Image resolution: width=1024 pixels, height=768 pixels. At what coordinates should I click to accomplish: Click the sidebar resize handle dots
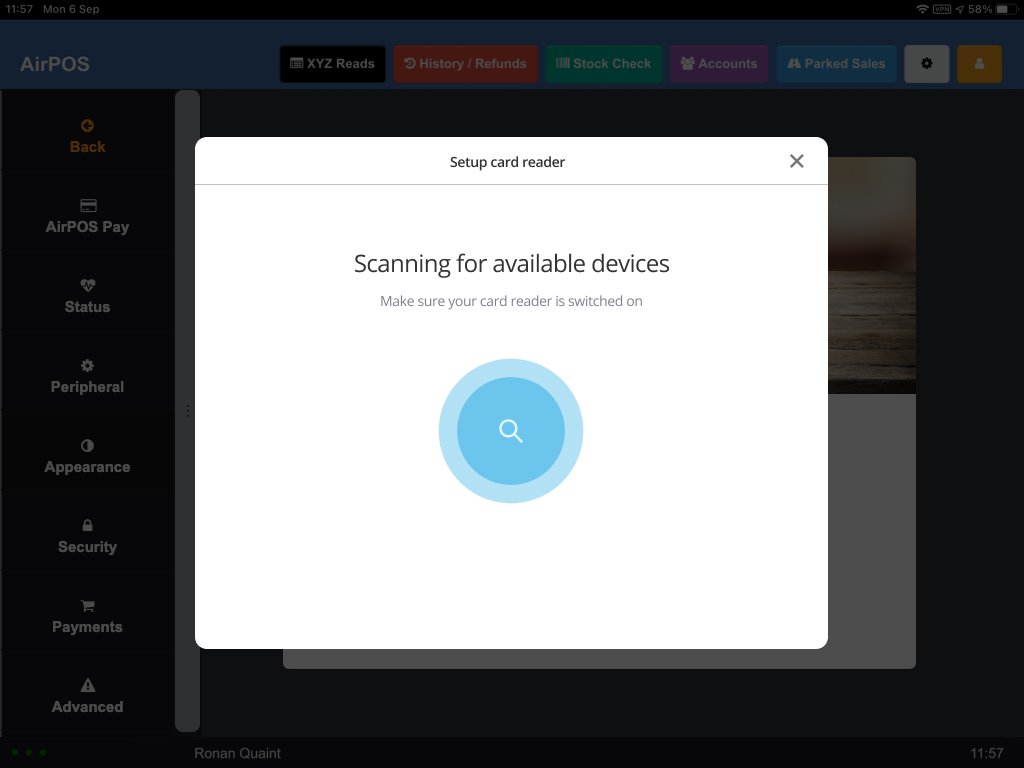point(187,410)
